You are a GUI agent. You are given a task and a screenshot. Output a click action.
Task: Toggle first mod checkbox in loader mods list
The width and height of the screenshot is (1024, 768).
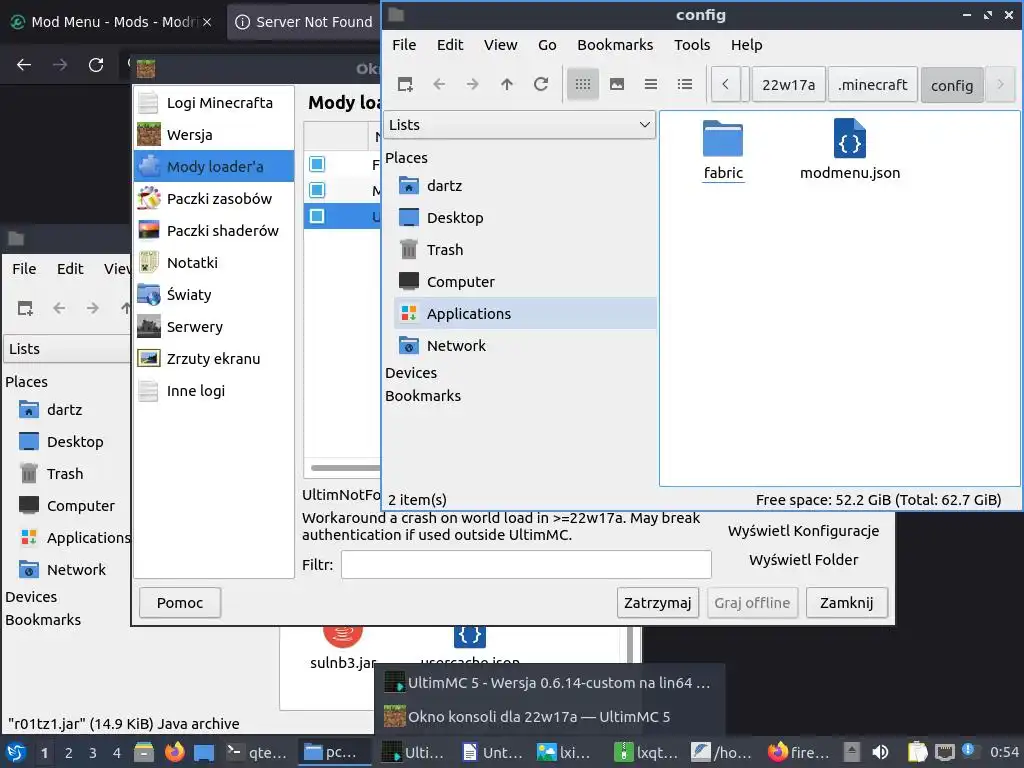317,164
